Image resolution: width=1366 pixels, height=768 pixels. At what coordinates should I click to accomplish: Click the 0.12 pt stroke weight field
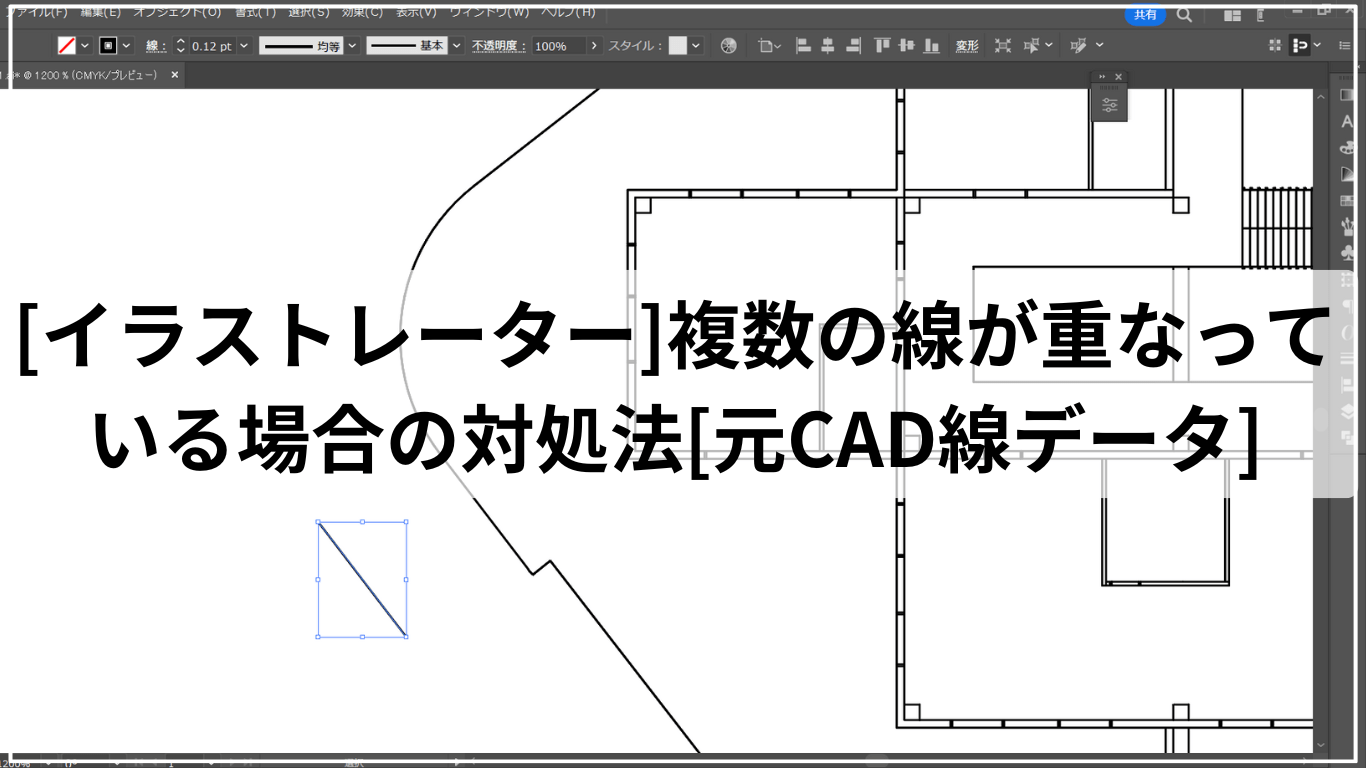pos(211,46)
